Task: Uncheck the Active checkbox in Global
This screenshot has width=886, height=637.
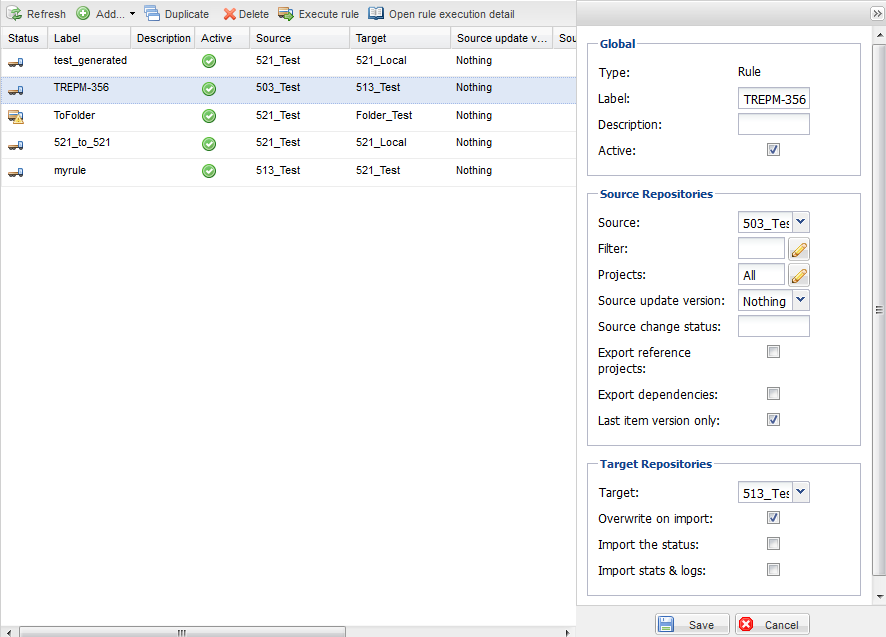Action: tap(773, 150)
